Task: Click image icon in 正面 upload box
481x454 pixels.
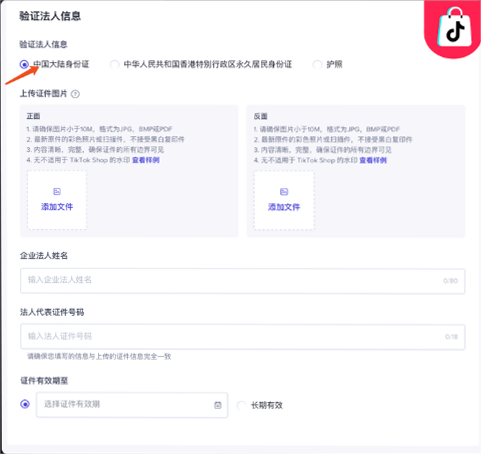Action: click(57, 191)
